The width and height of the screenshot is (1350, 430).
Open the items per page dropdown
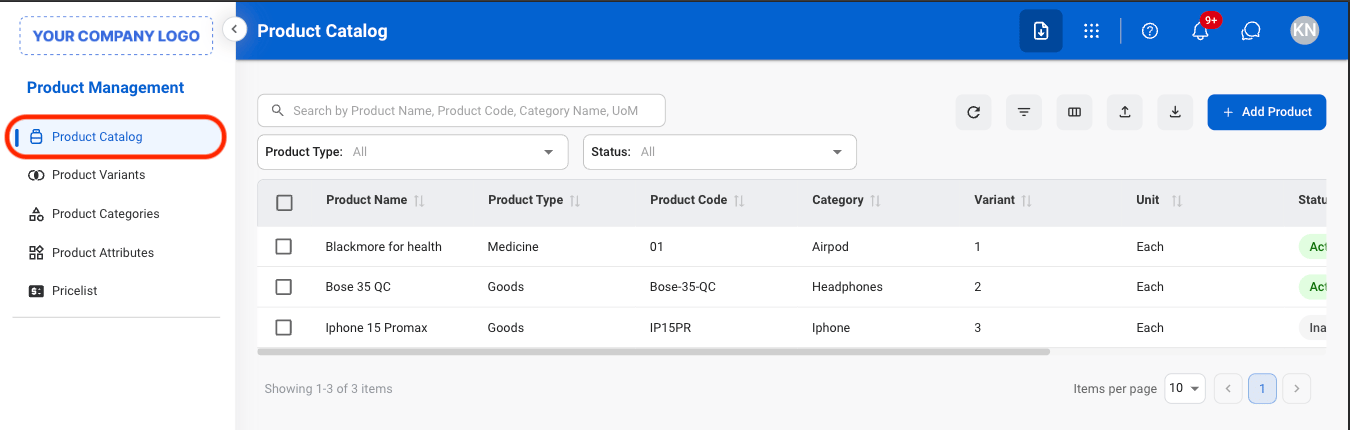click(1185, 388)
